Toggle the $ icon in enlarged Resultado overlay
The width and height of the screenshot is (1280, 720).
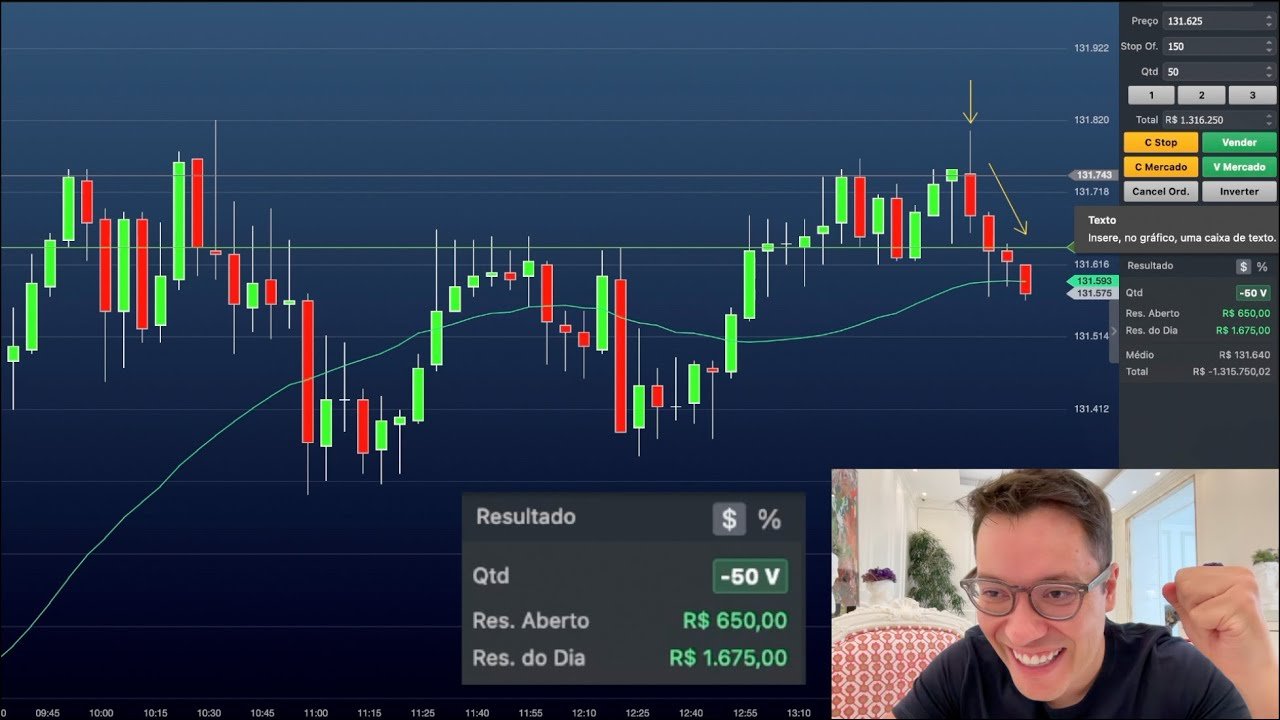729,519
